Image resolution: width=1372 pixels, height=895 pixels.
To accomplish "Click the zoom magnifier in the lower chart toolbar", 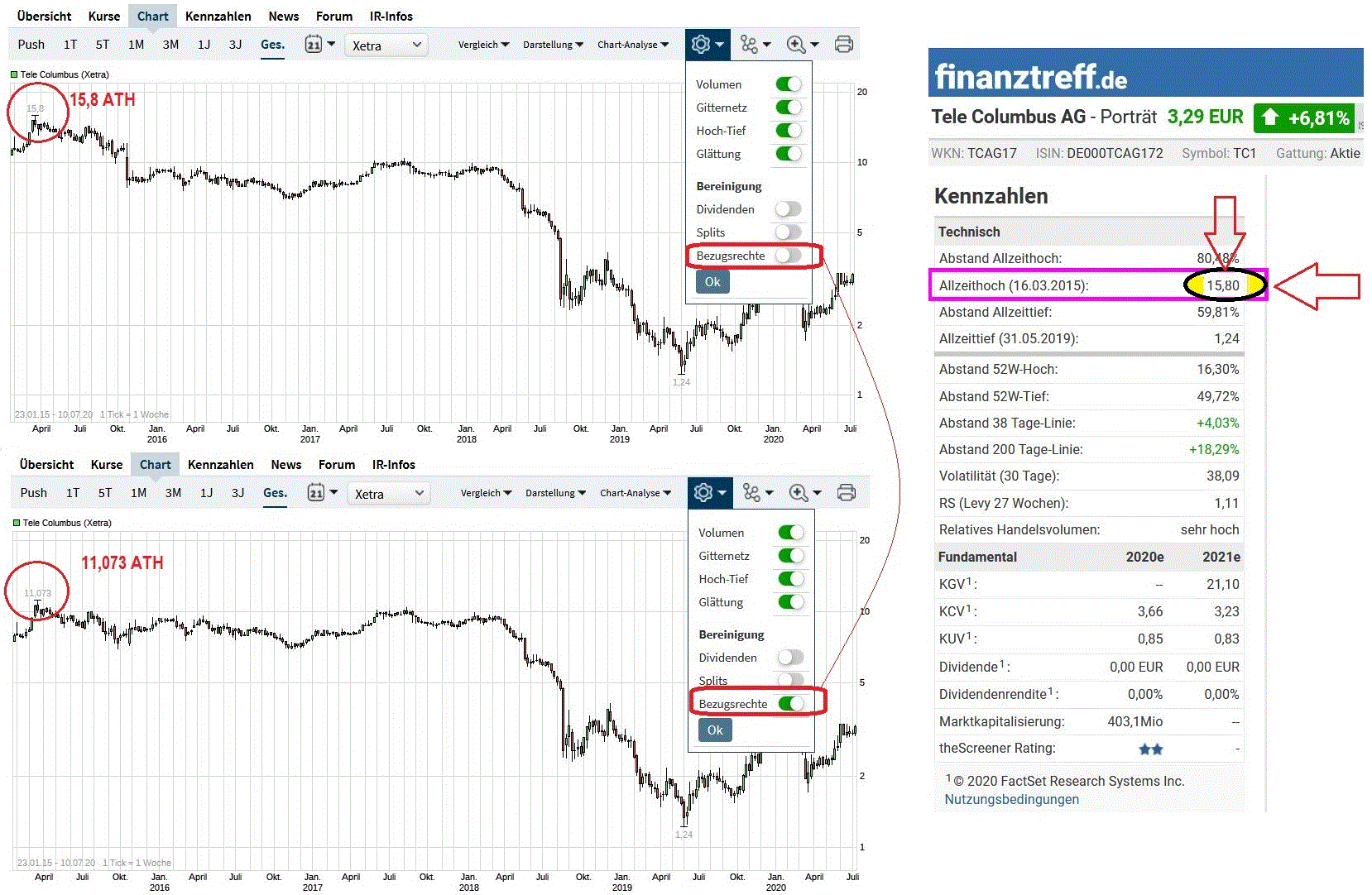I will click(x=804, y=493).
